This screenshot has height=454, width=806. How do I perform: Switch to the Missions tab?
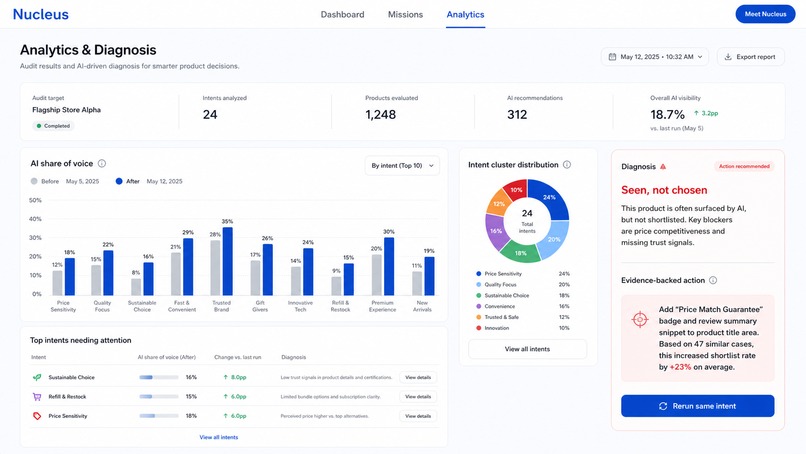click(405, 14)
